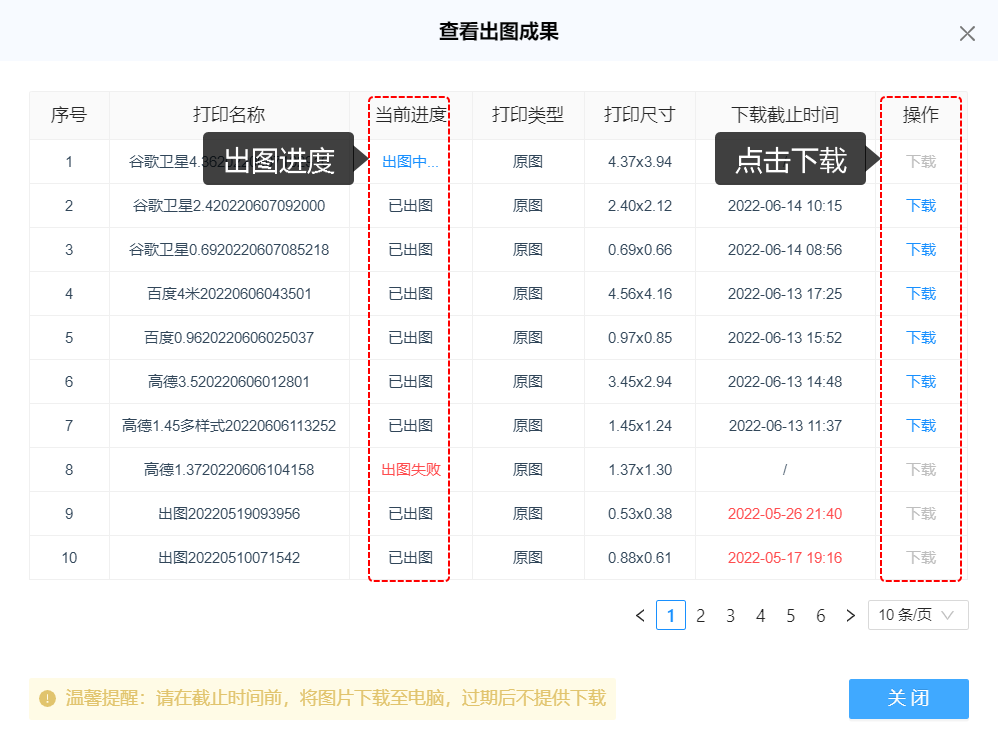Viewport: 998px width, 747px height.
Task: Click expired deadline 2022-05-17 19:16
Action: [785, 557]
